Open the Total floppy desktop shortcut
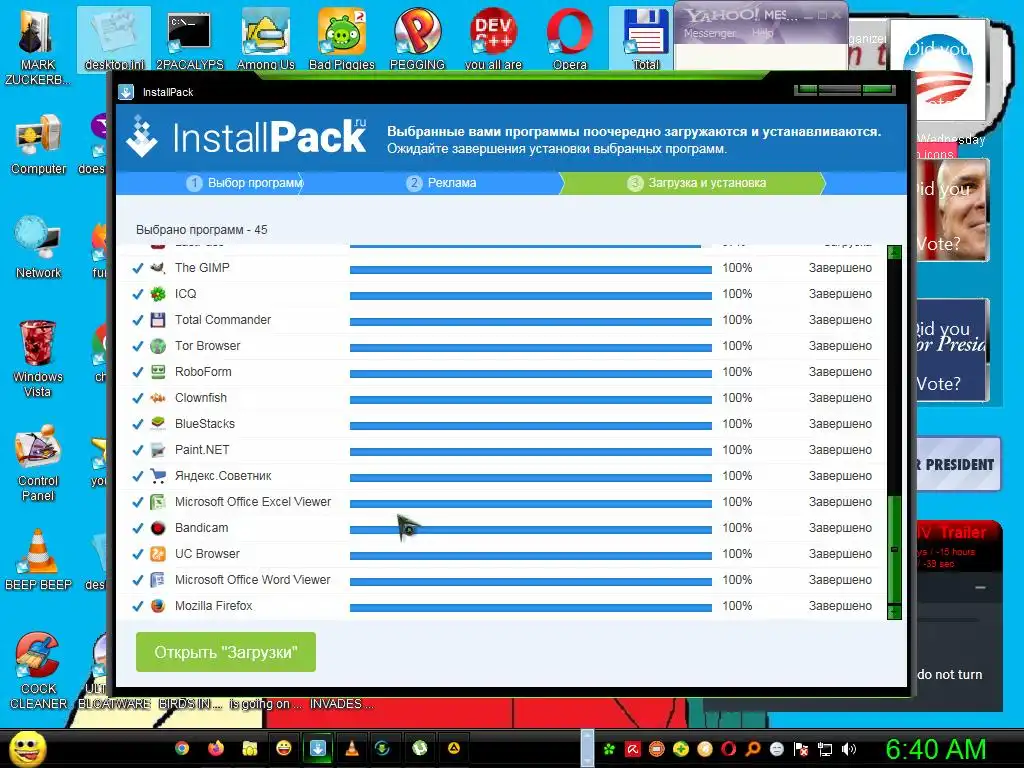The width and height of the screenshot is (1024, 768). 645,39
